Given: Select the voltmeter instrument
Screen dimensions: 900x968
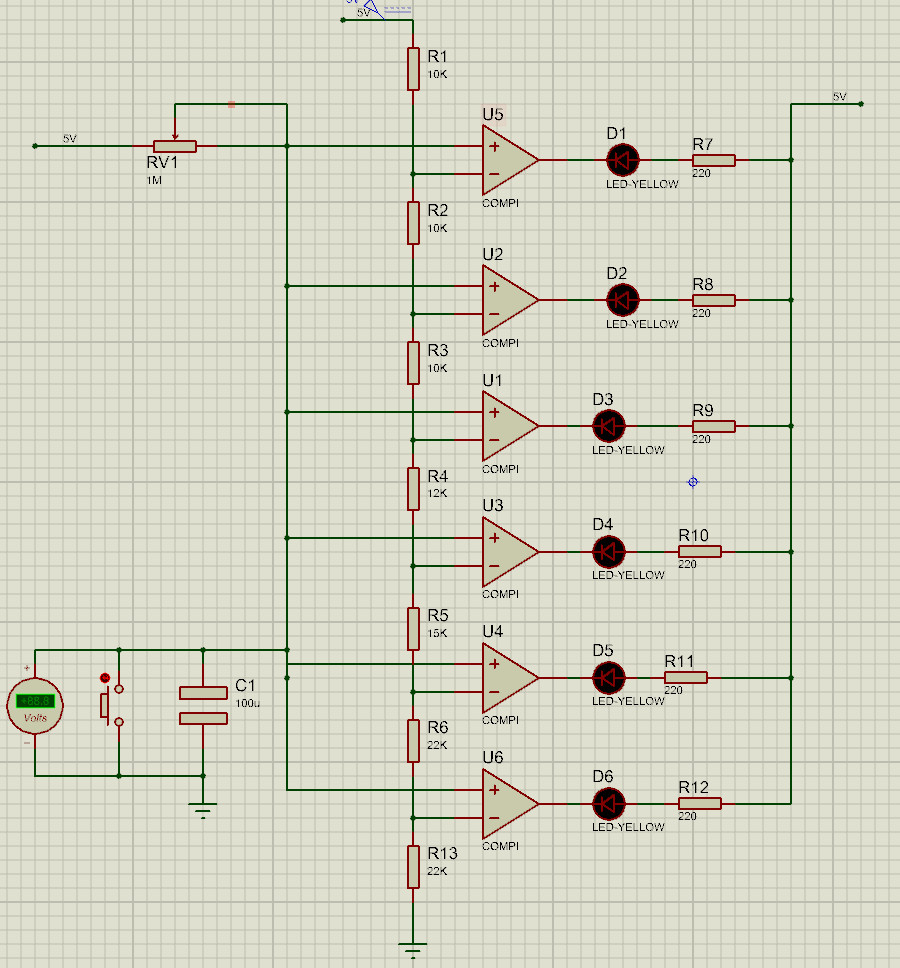Looking at the screenshot, I should pos(35,706).
